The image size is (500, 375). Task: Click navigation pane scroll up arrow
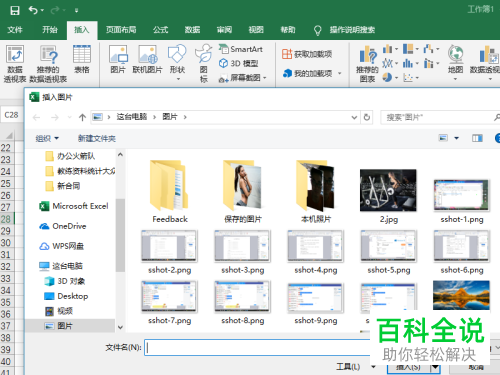[x=120, y=155]
